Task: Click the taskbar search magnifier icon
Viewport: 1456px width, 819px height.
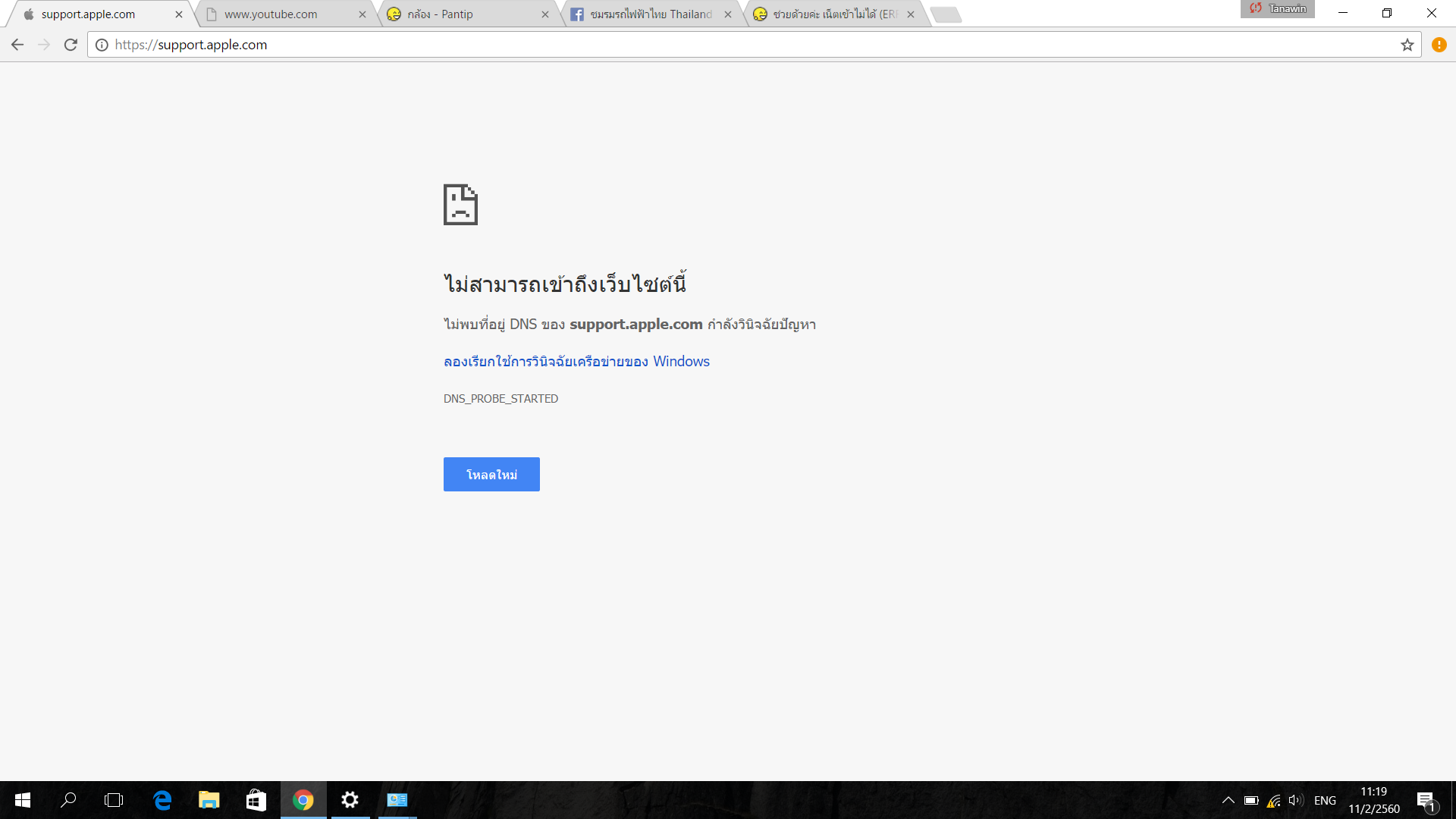Action: 68,800
